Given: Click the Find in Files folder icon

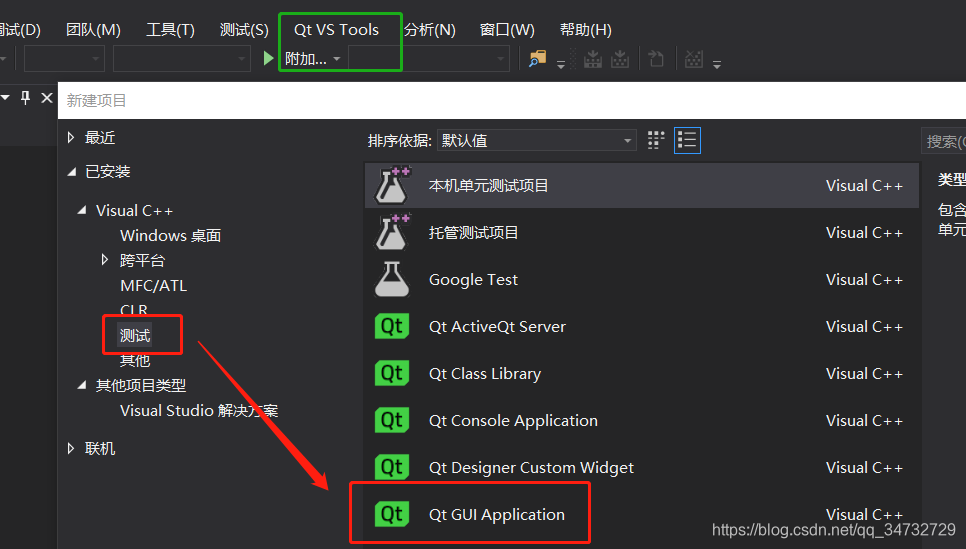Looking at the screenshot, I should (x=537, y=59).
